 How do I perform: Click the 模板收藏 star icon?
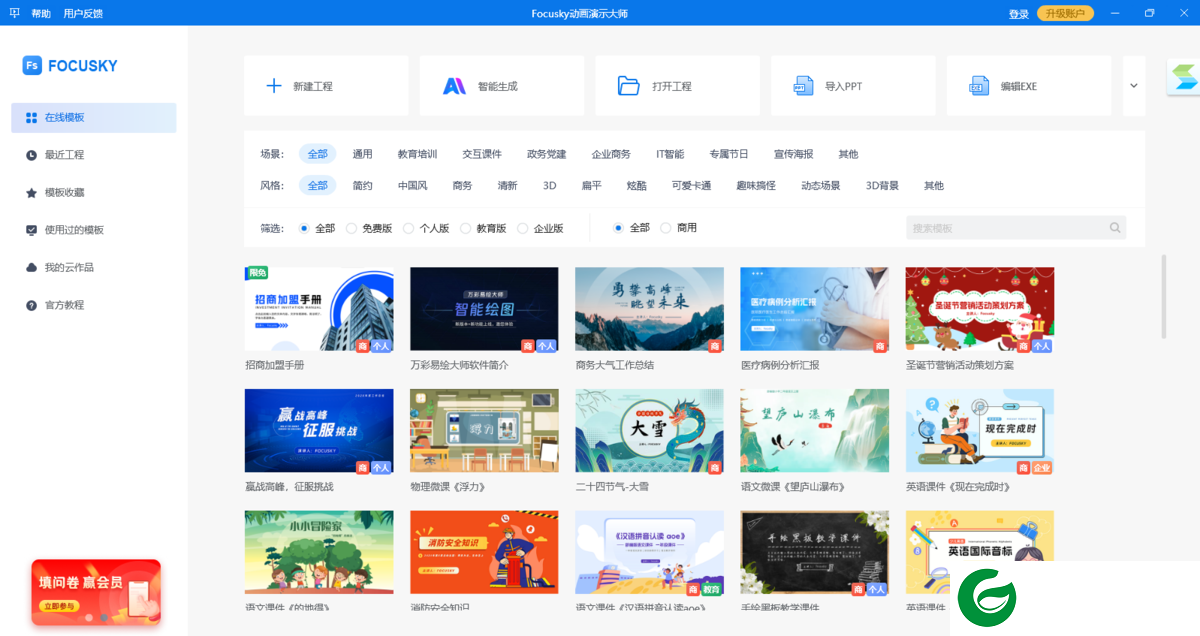[x=32, y=192]
